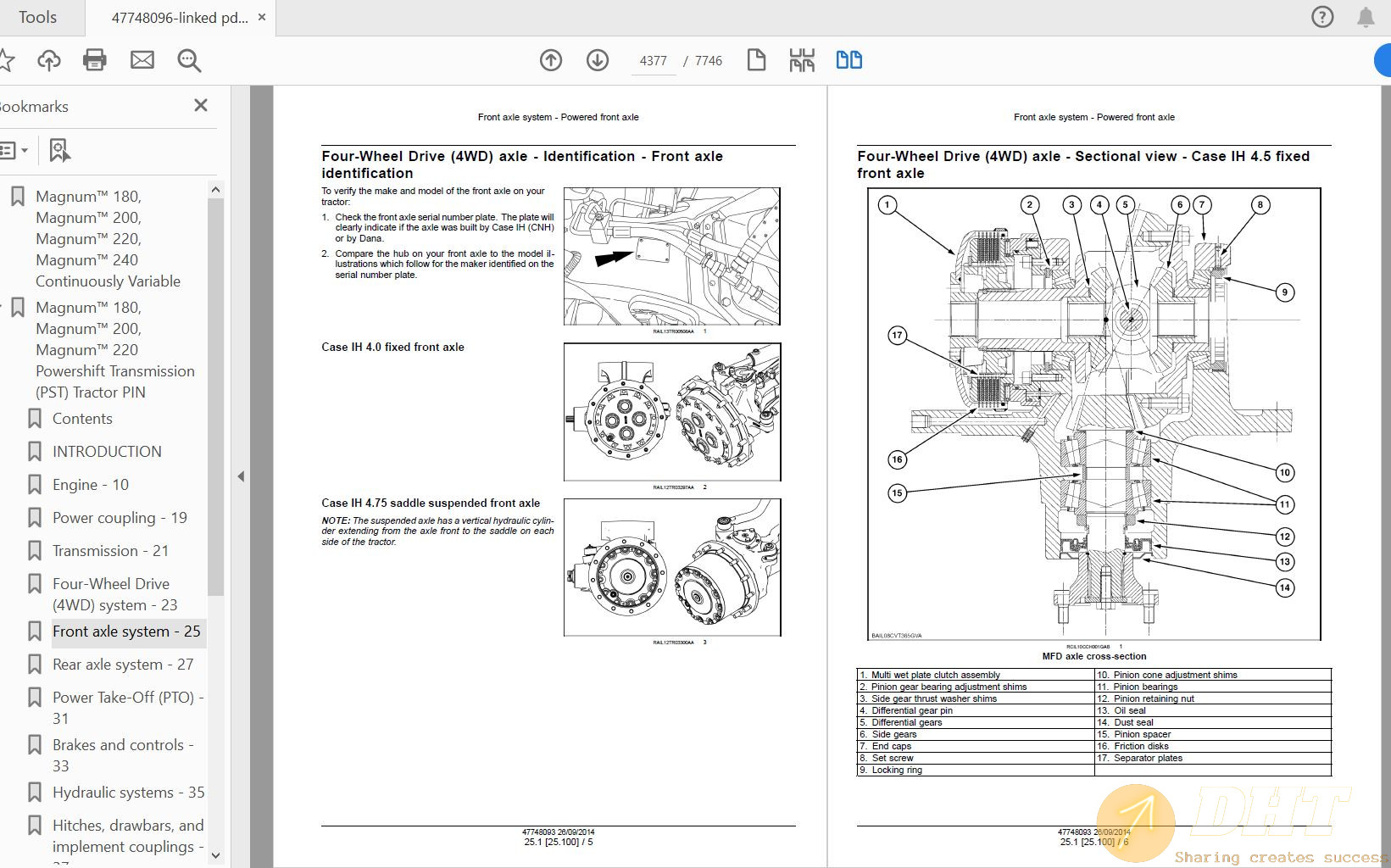
Task: Click the 'MFD axle cross-section' caption
Action: click(1094, 656)
